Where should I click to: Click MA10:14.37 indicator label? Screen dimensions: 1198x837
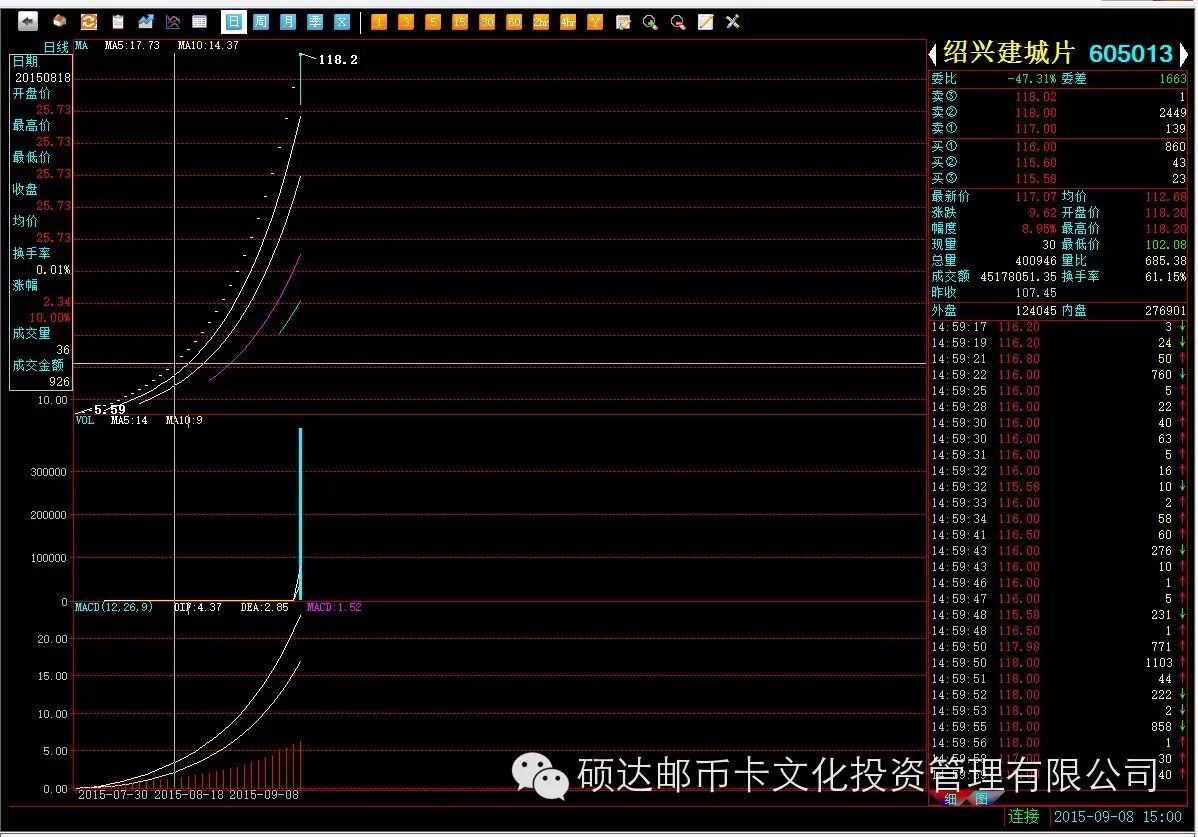[208, 46]
